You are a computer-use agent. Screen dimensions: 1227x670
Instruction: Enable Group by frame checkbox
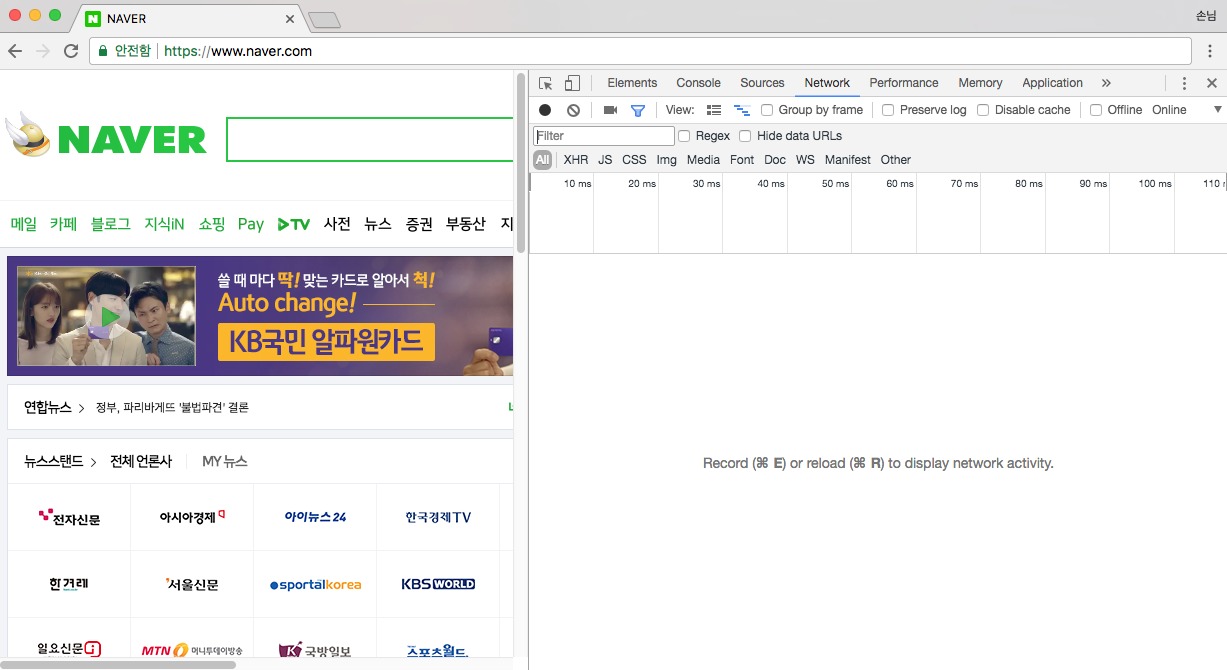(767, 110)
